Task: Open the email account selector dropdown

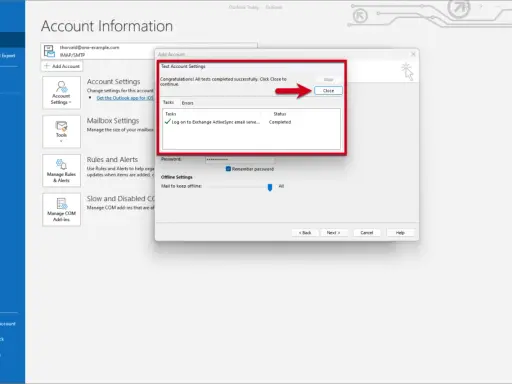Action: click(x=149, y=51)
